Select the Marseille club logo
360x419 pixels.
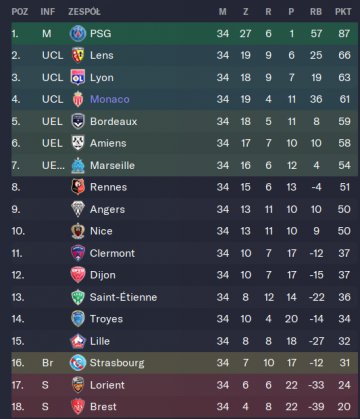tap(78, 165)
